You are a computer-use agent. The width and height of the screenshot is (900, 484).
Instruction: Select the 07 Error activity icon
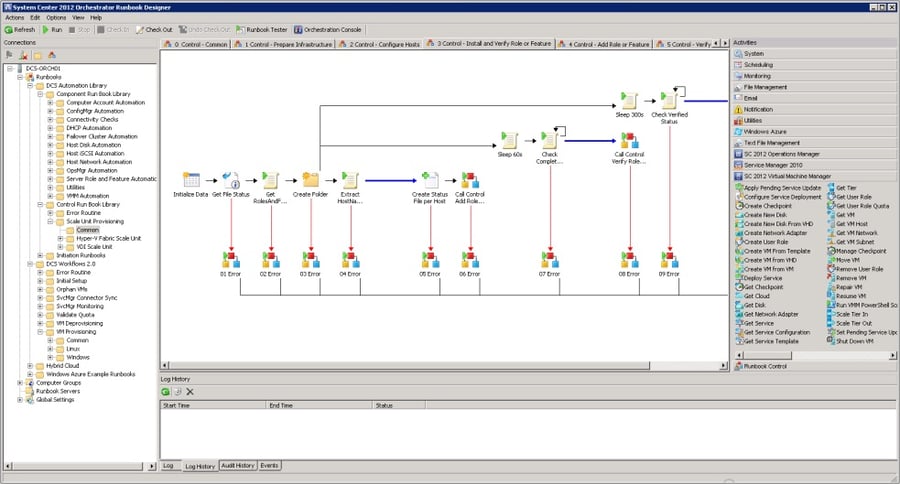coord(549,259)
